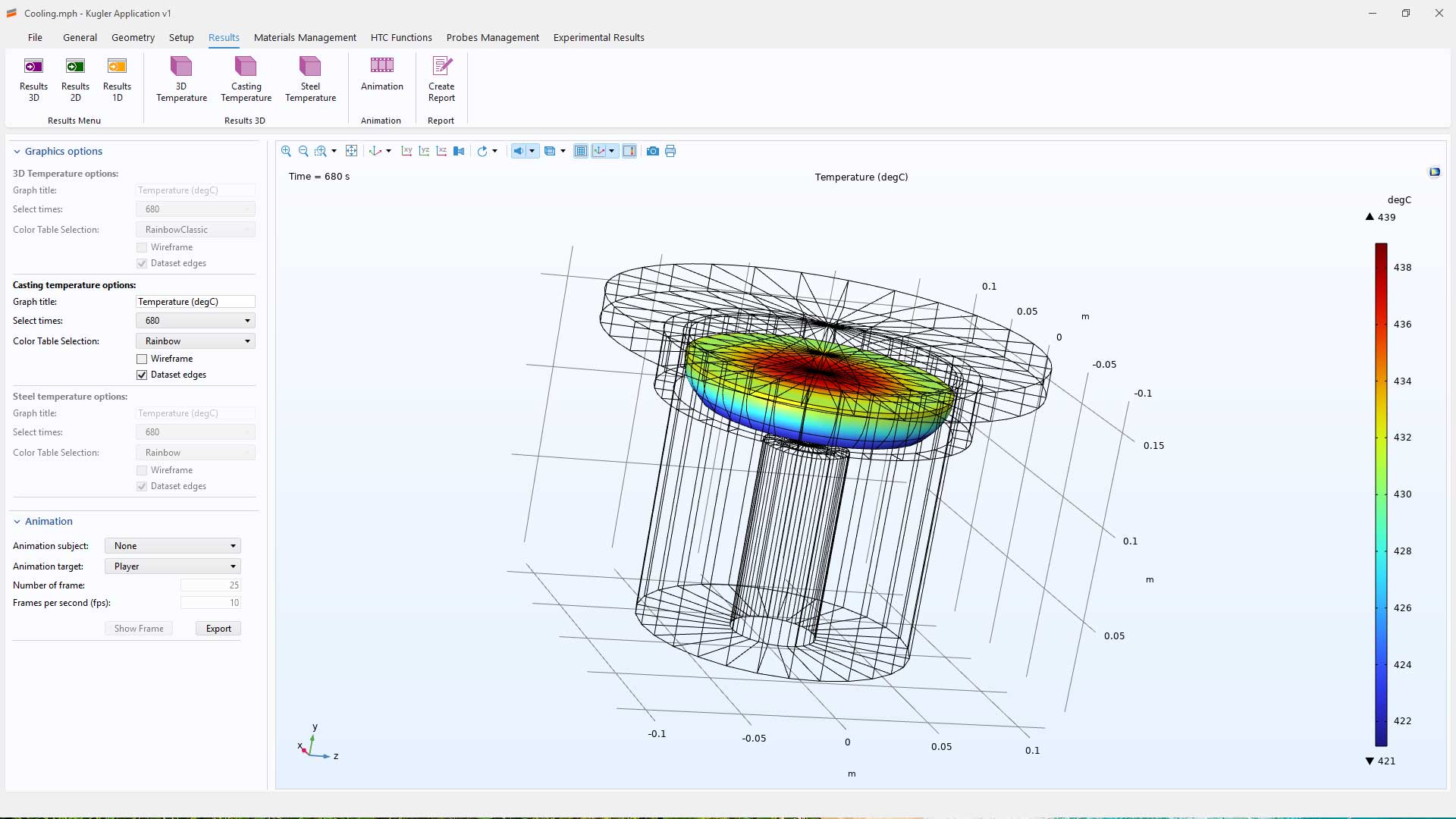1456x819 pixels.
Task: Activate the zoom box tool
Action: pos(321,151)
